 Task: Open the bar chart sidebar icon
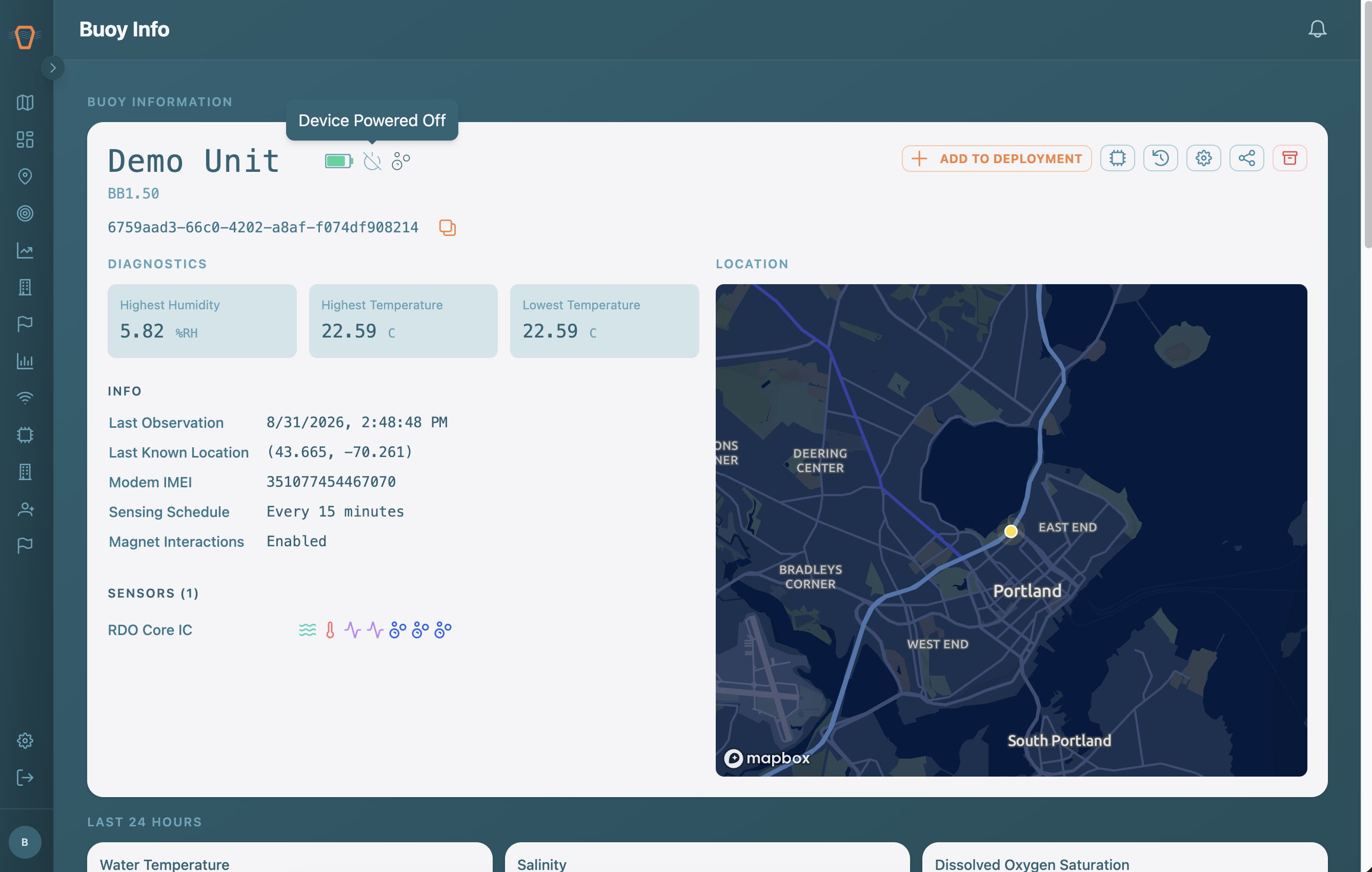click(25, 361)
